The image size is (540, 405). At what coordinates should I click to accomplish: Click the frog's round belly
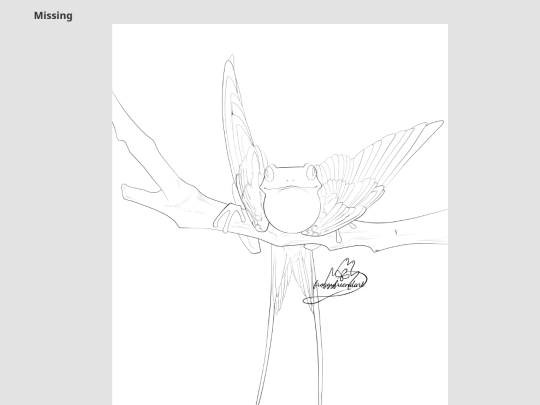tap(292, 210)
